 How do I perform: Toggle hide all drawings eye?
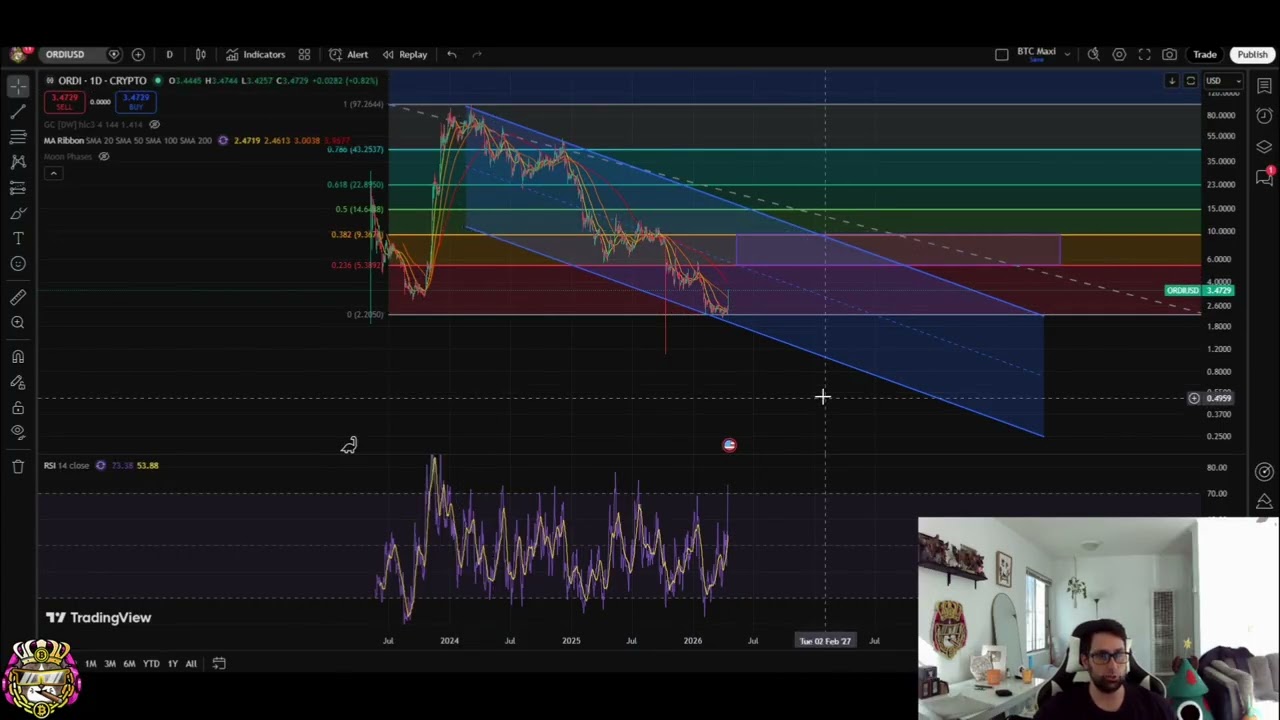click(x=18, y=432)
